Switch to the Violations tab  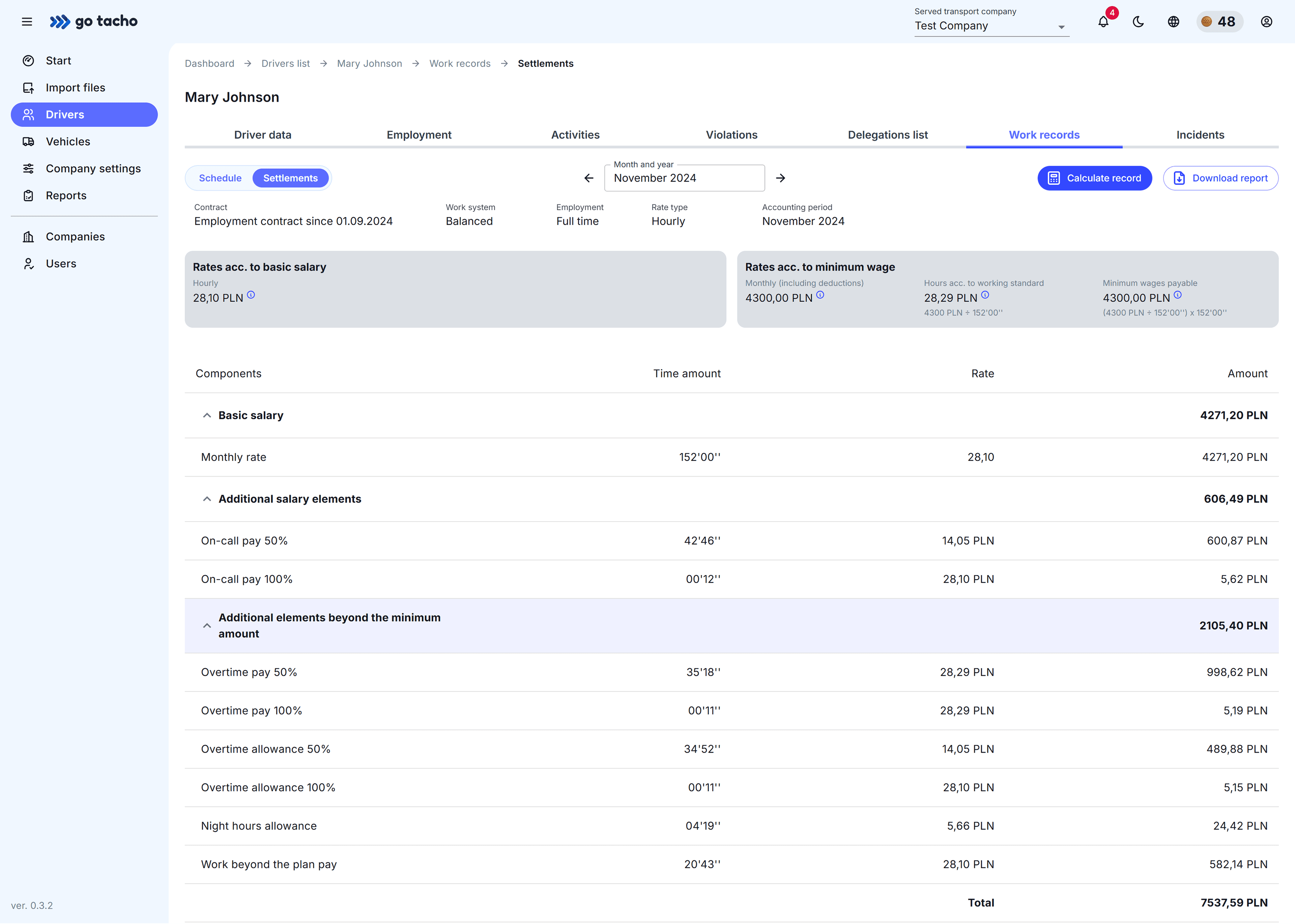[731, 135]
